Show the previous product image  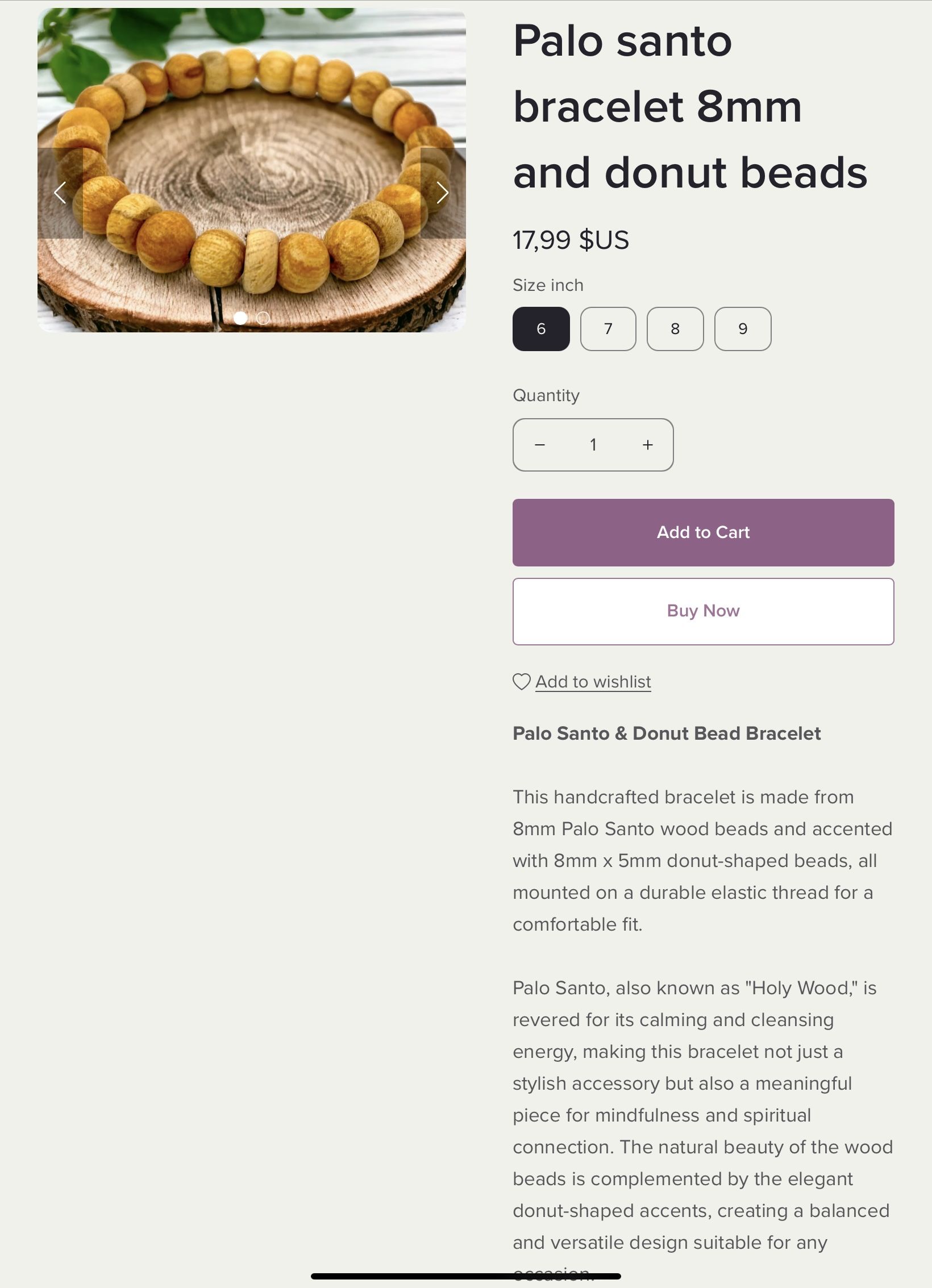[x=60, y=193]
